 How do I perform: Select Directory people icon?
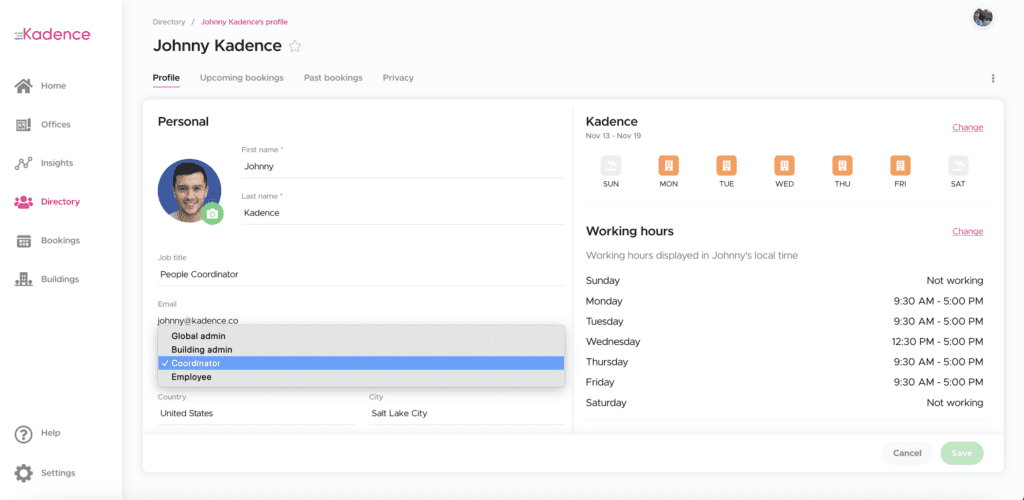point(24,202)
